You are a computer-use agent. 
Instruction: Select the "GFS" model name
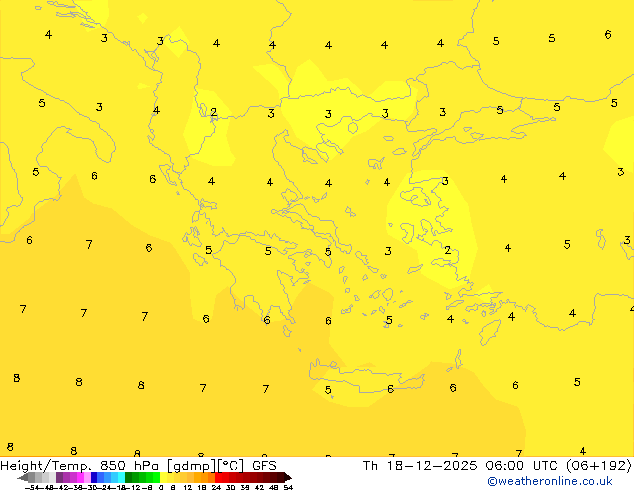[264, 466]
